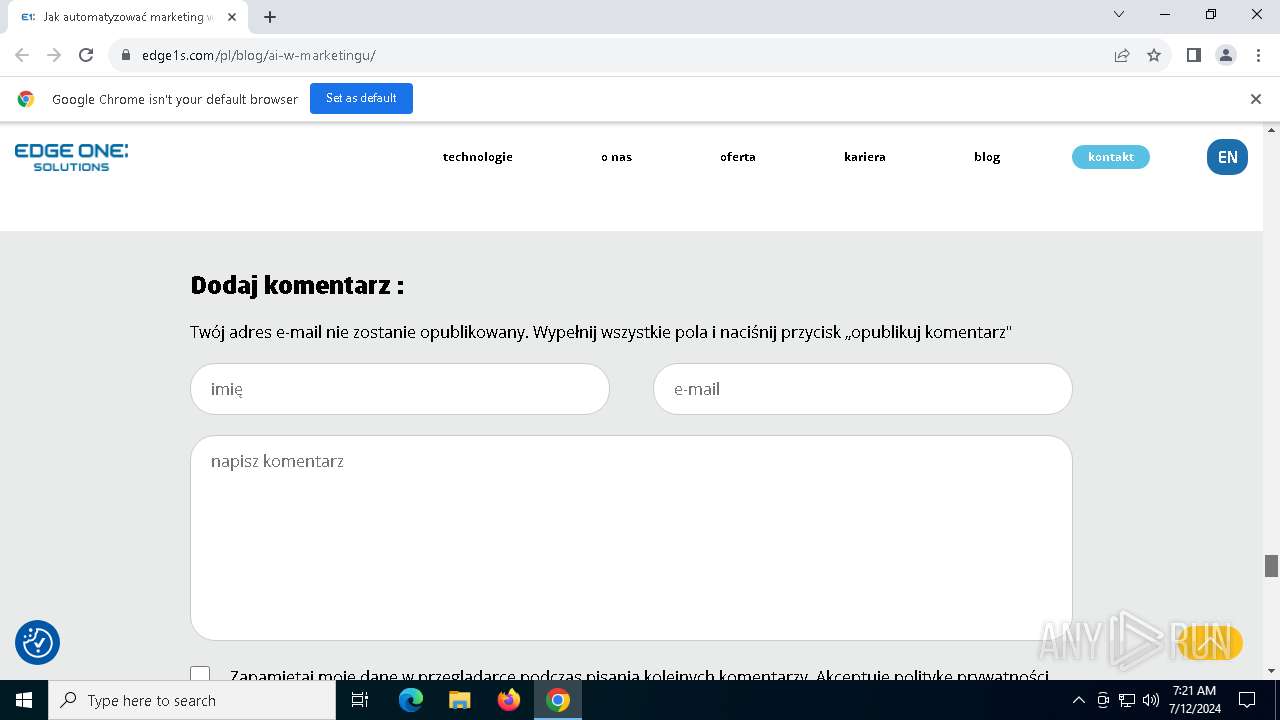The width and height of the screenshot is (1280, 720).
Task: Open the kariera menu item
Action: pos(865,157)
